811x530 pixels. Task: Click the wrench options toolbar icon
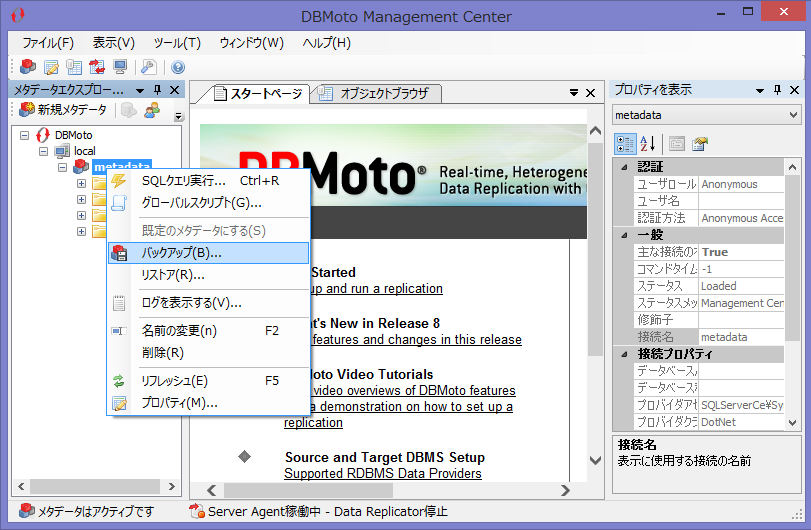point(149,67)
